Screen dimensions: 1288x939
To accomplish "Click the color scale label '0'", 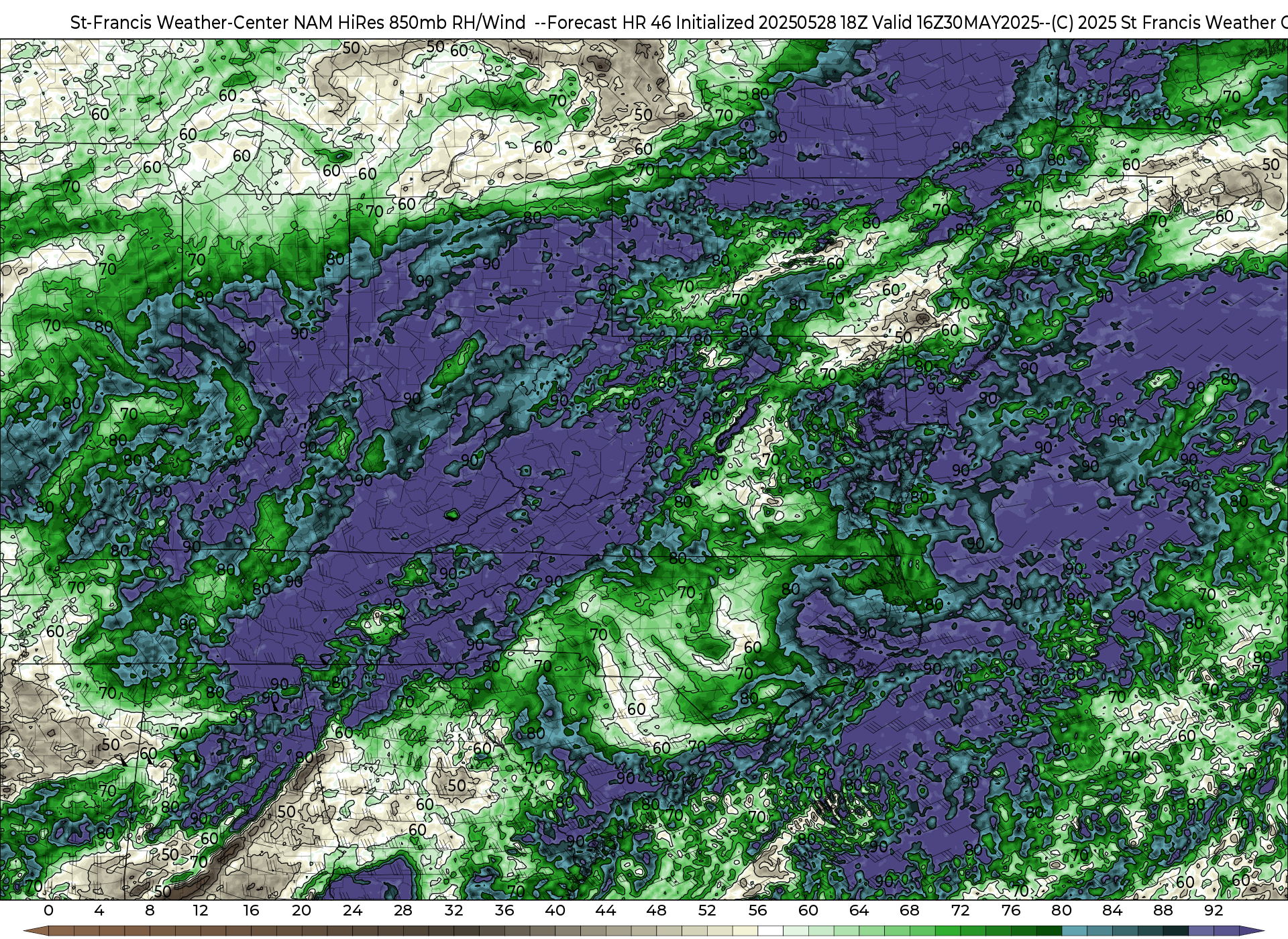I will point(48,910).
